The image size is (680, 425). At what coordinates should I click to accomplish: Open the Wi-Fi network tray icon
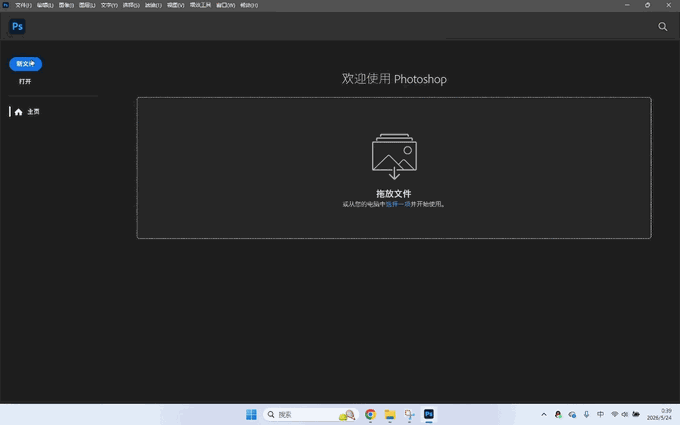click(615, 415)
